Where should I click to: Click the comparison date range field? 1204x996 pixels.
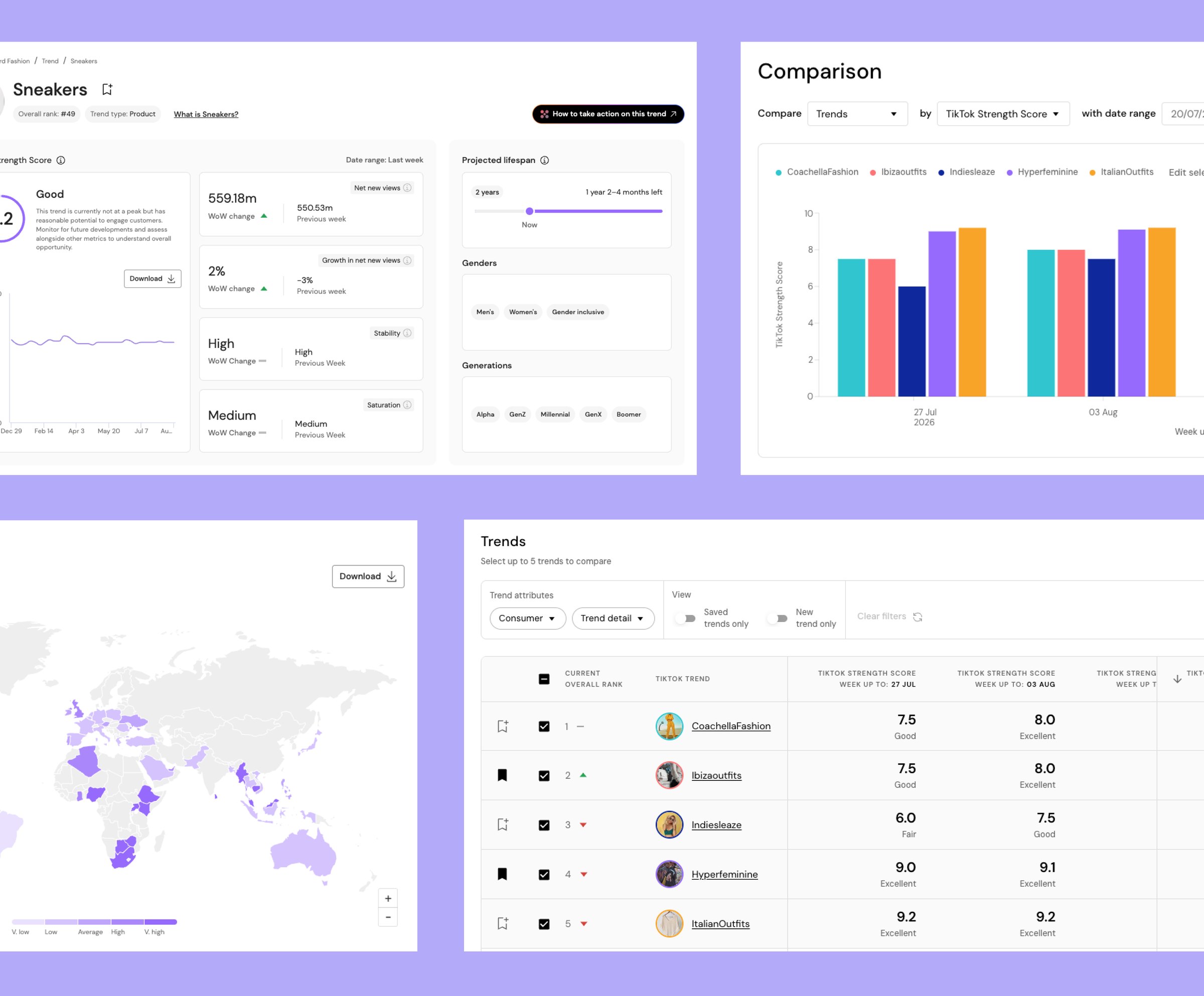click(1183, 113)
